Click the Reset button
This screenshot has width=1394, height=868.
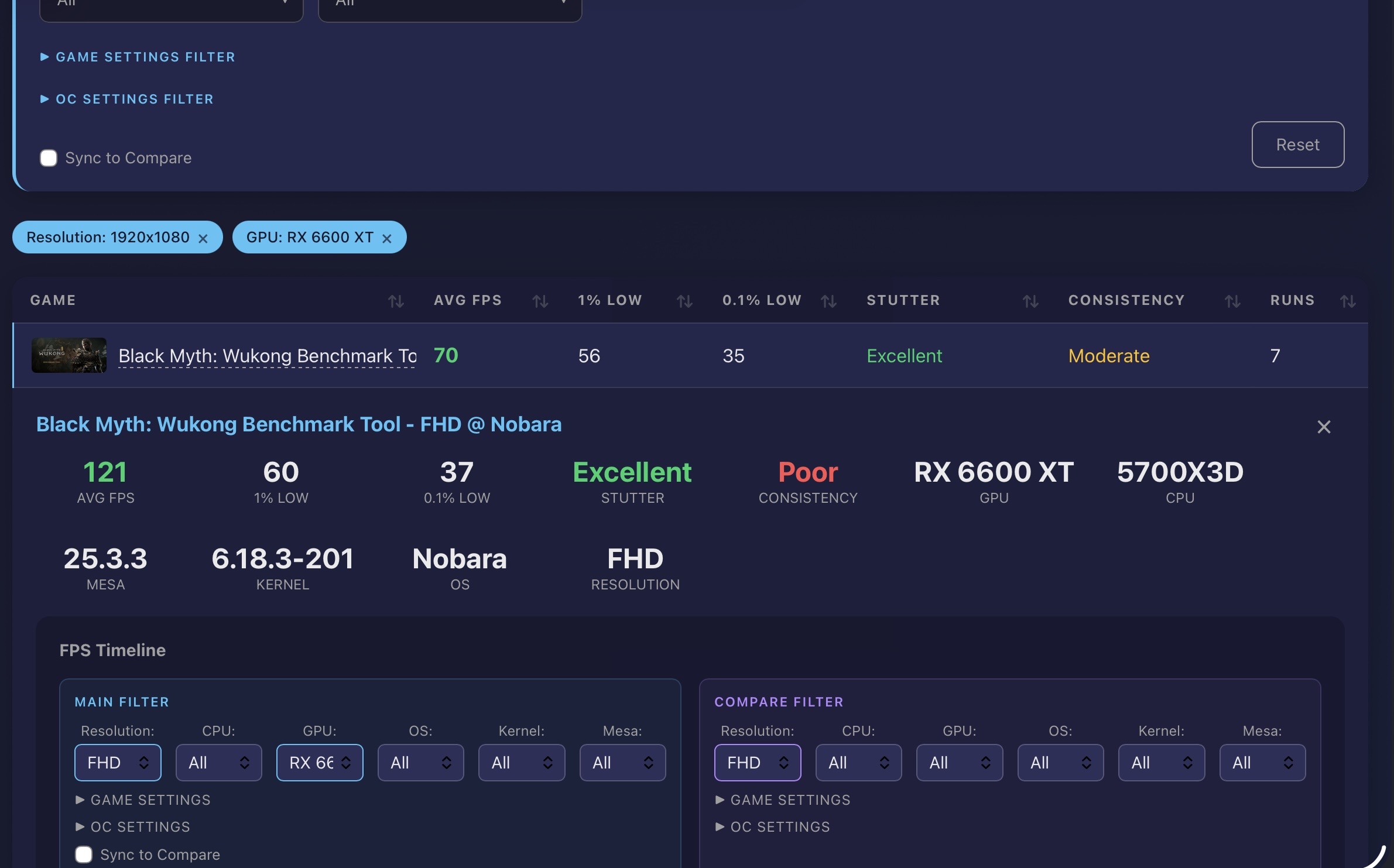coord(1297,145)
